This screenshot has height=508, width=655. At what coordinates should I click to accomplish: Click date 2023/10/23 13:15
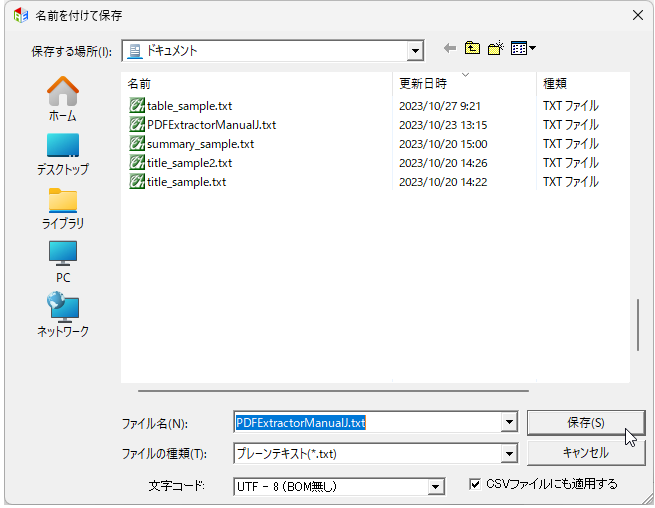[x=443, y=125]
